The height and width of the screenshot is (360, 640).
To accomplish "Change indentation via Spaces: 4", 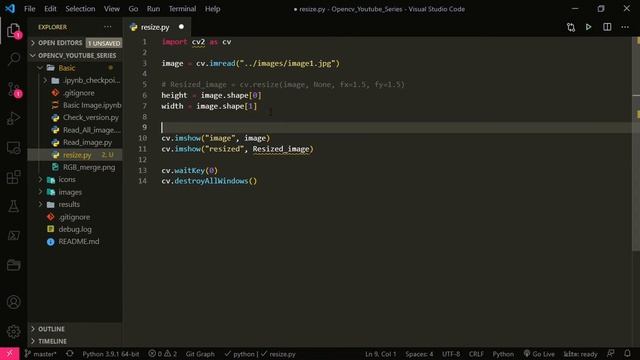I will coord(419,354).
